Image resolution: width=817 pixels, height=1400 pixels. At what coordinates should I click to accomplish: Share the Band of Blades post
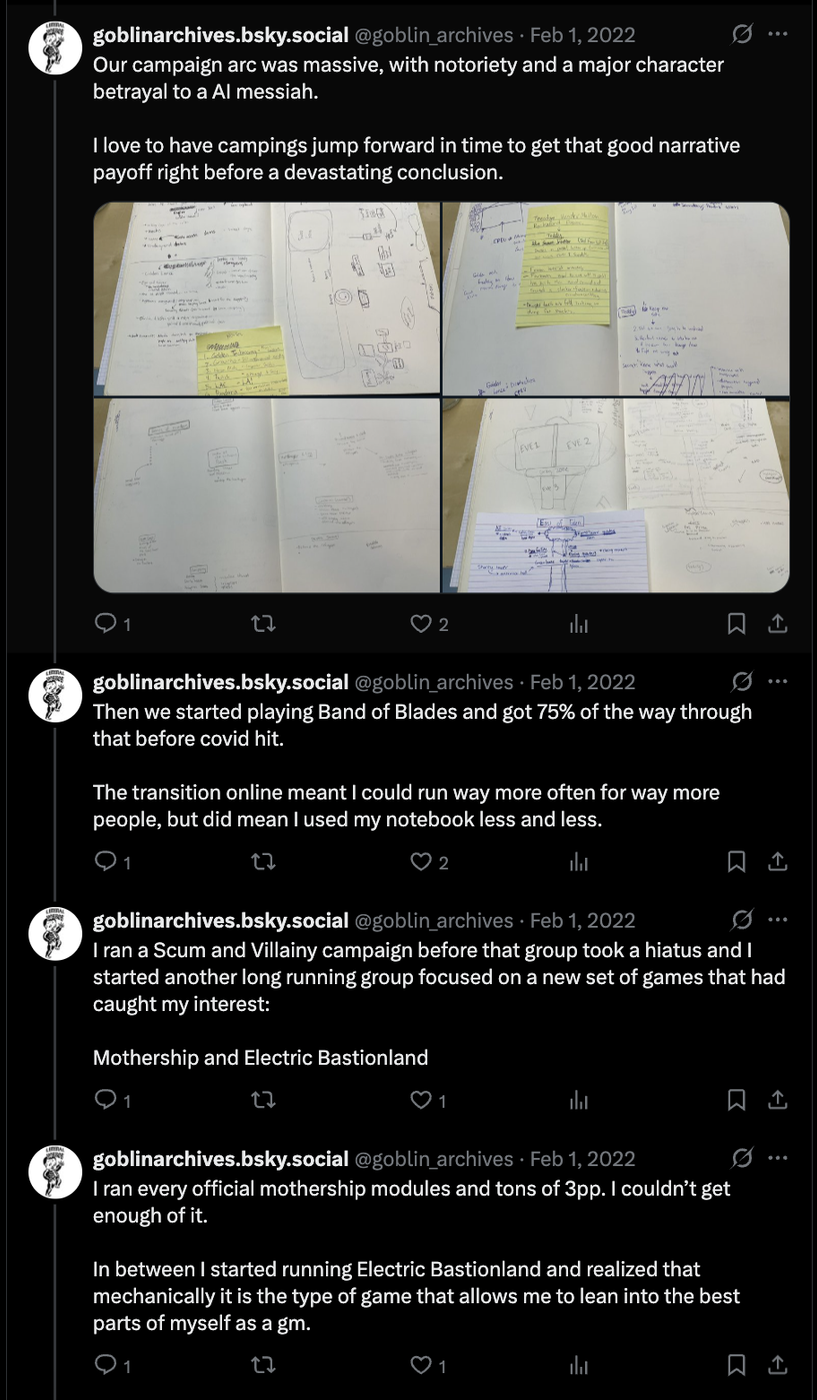point(777,861)
